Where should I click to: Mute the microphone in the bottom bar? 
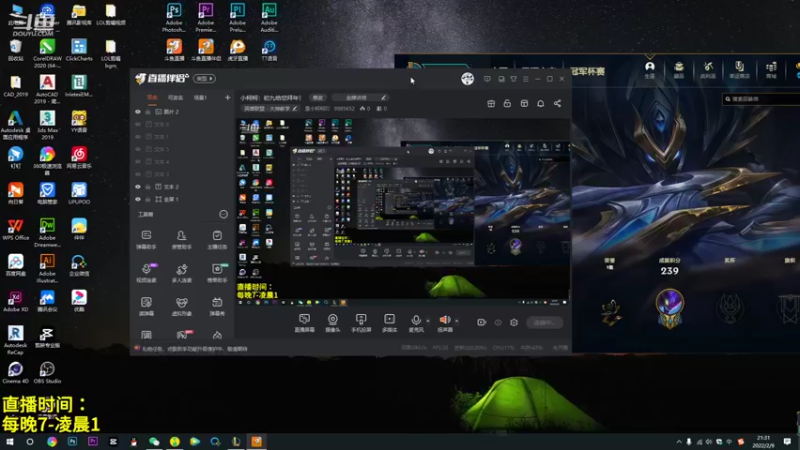[x=416, y=320]
